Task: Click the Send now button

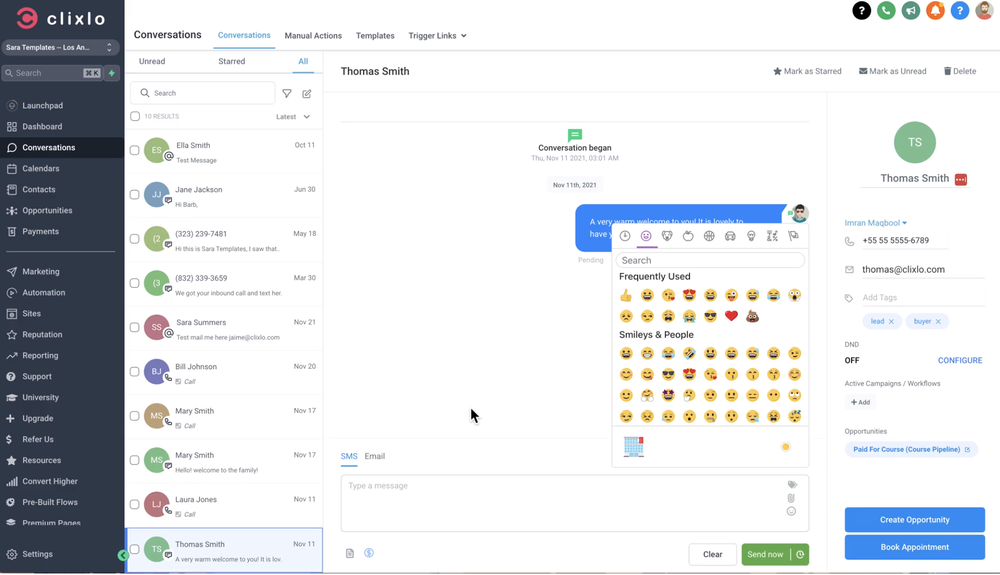Action: point(765,555)
